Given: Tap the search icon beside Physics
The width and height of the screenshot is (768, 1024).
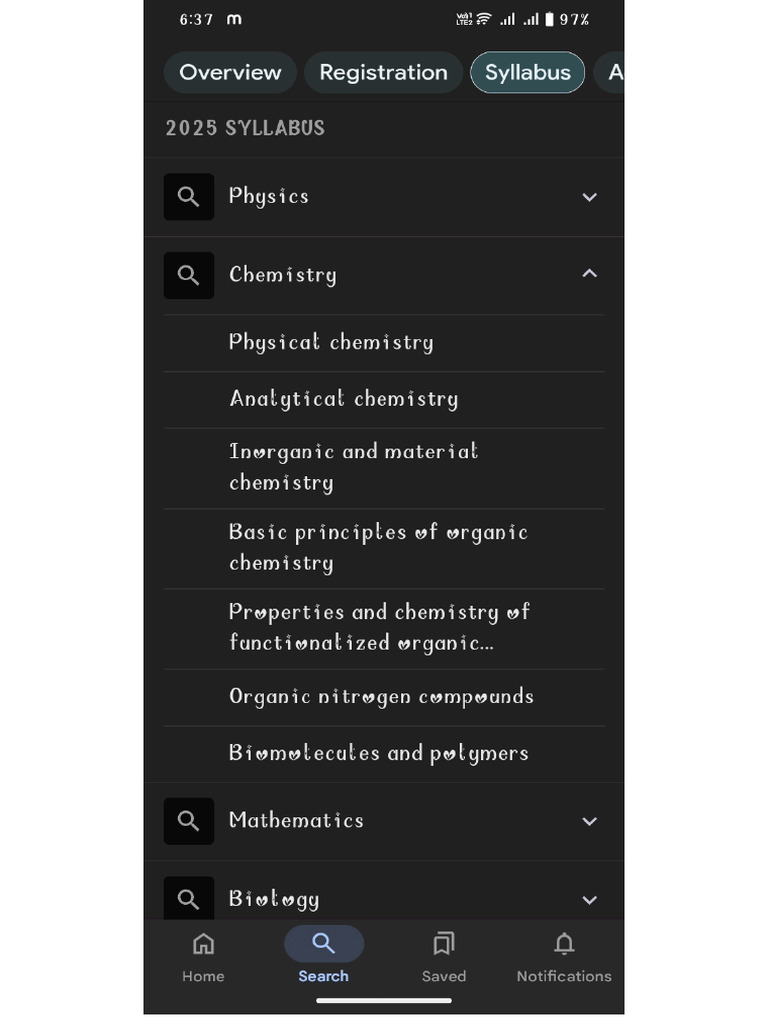Looking at the screenshot, I should tap(189, 197).
